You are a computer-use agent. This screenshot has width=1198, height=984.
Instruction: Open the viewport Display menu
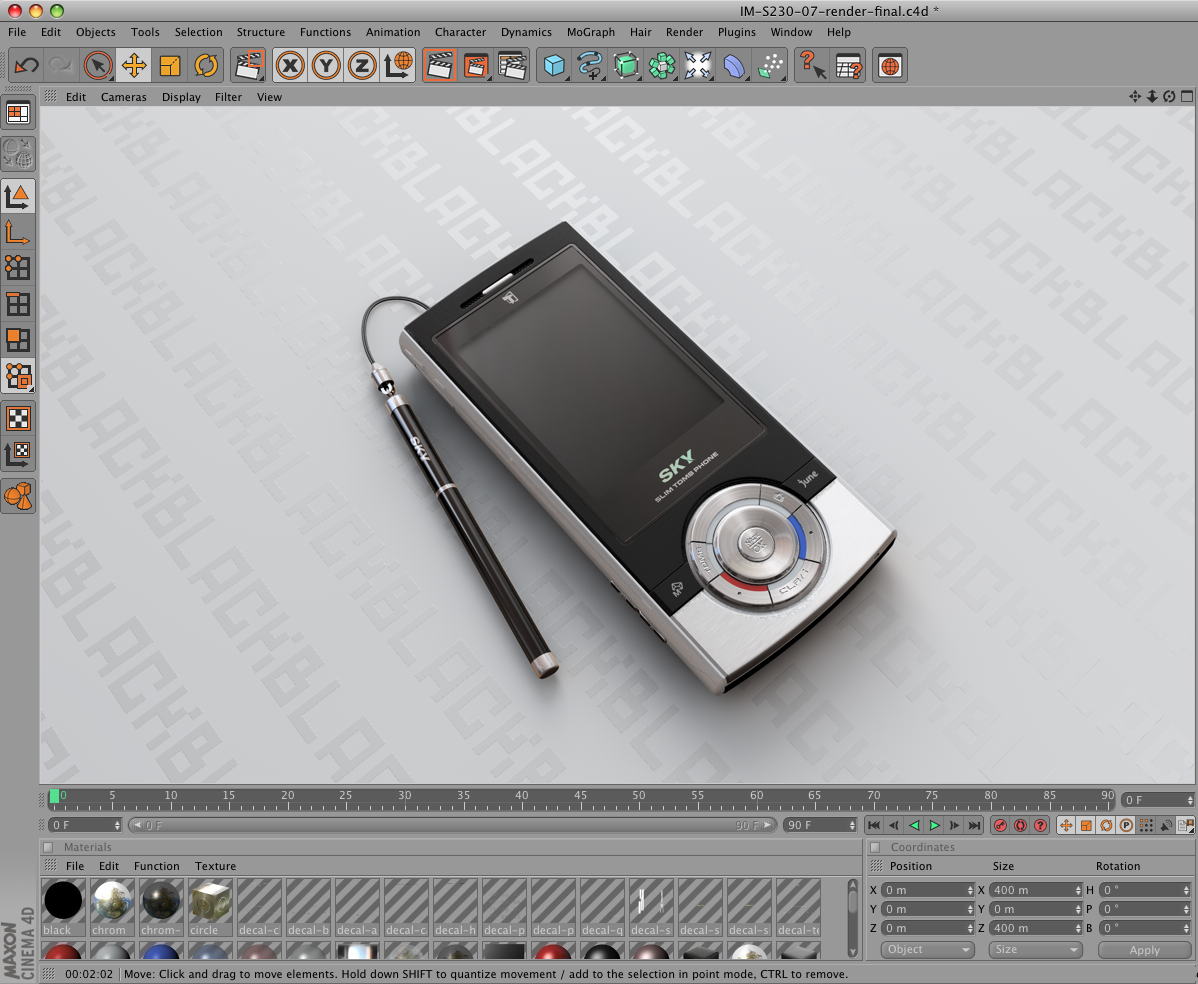tap(181, 97)
